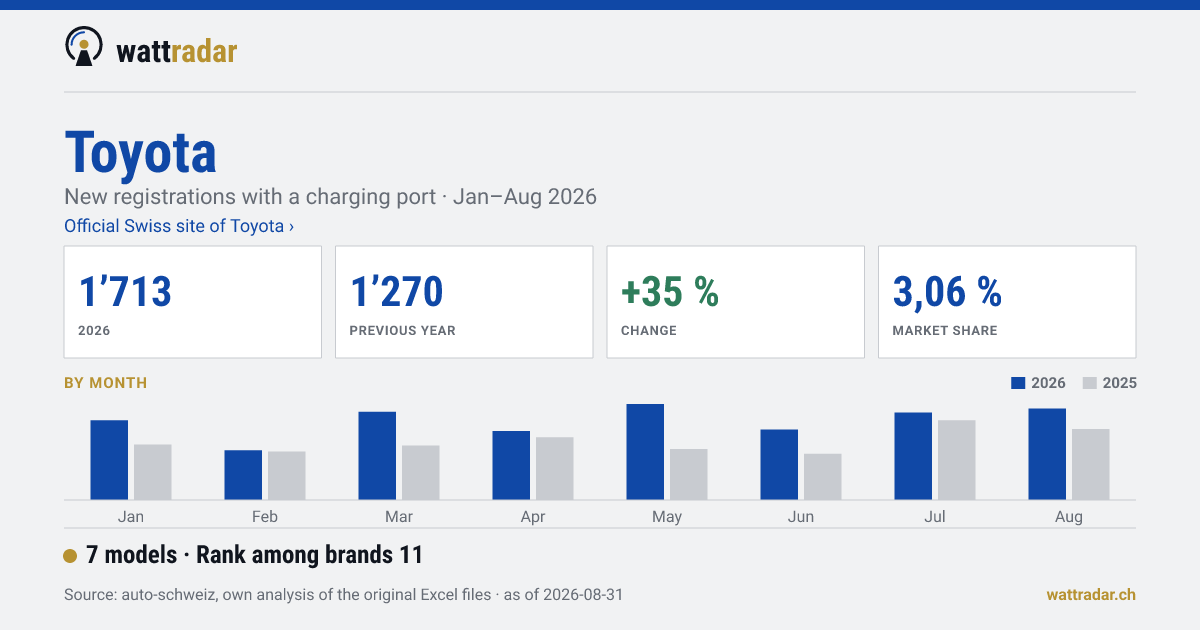Screen dimensions: 1200x630
Task: Select the Toyota heading
Action: (x=141, y=152)
